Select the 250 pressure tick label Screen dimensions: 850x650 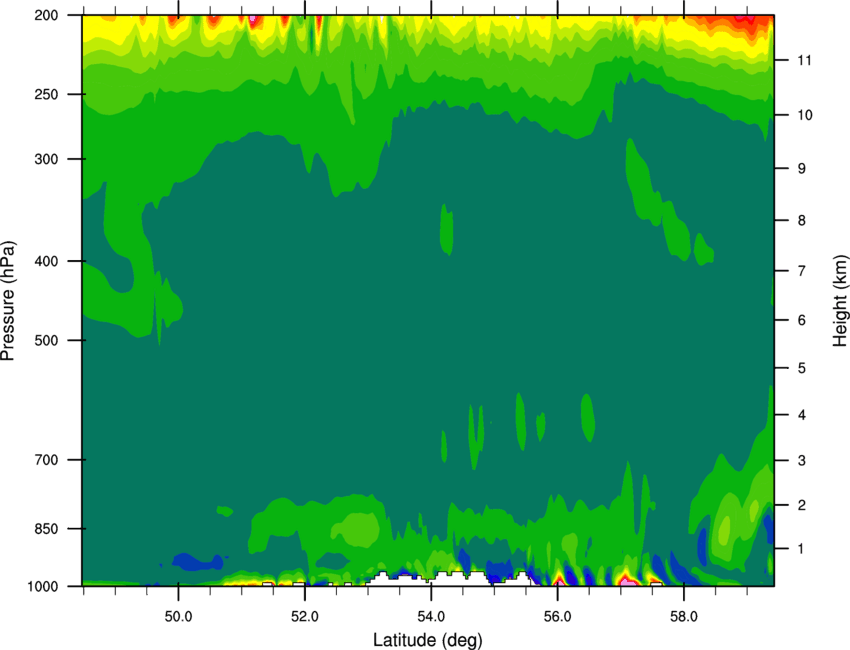pyautogui.click(x=47, y=94)
